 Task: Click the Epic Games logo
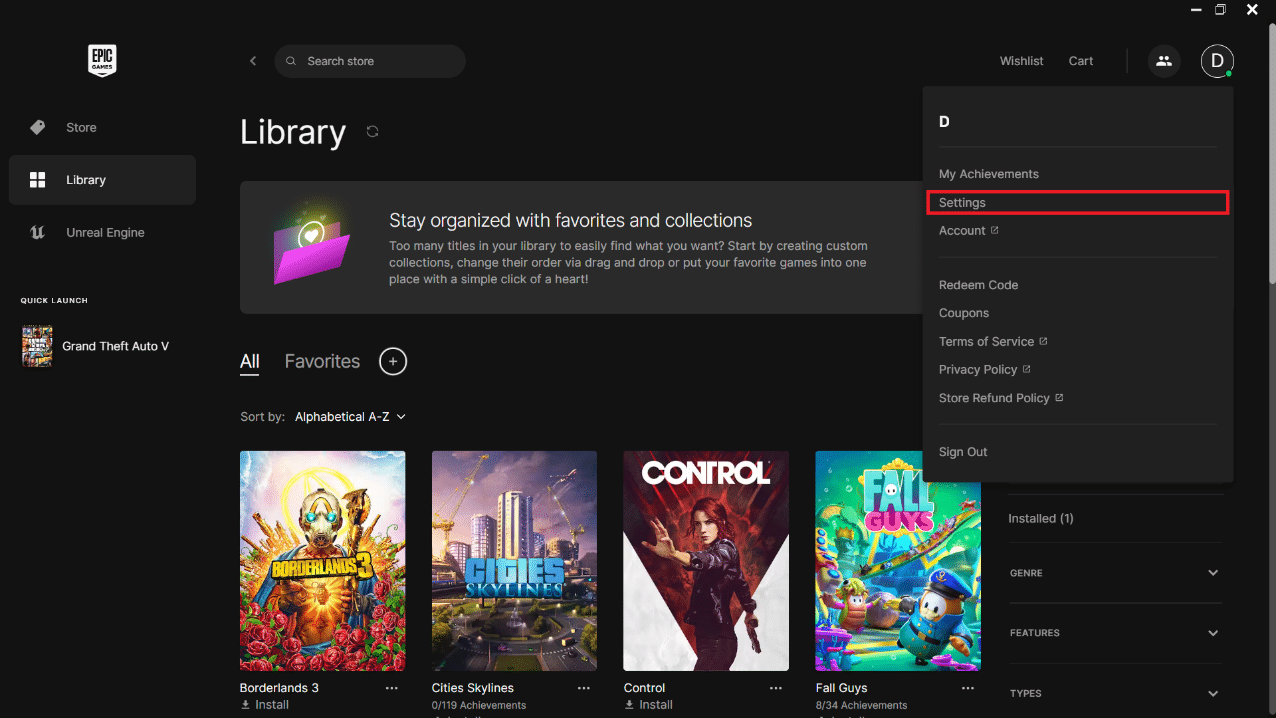(102, 61)
